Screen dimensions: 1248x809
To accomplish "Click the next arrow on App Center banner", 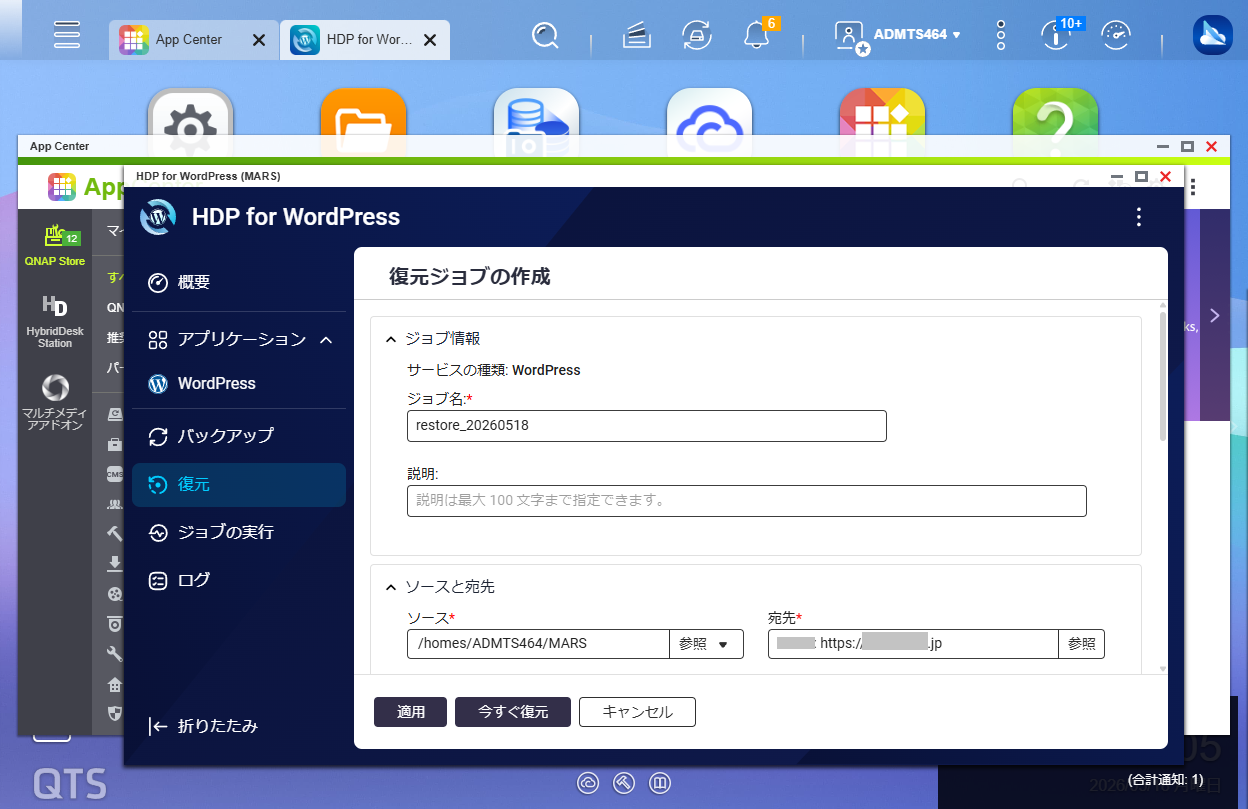I will click(1215, 315).
